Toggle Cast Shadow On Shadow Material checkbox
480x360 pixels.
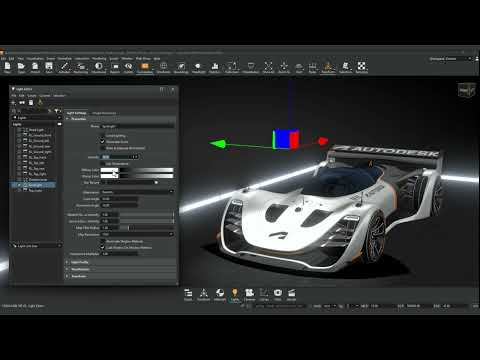[103, 247]
